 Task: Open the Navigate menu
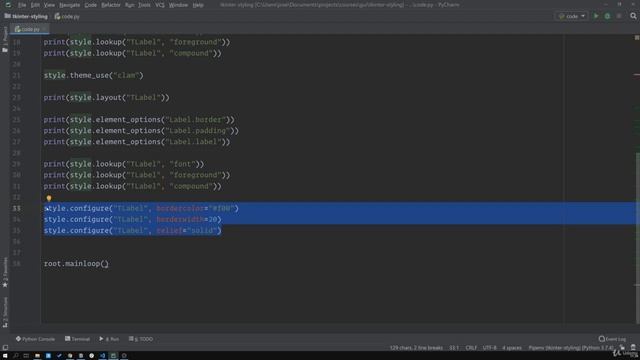tap(69, 5)
